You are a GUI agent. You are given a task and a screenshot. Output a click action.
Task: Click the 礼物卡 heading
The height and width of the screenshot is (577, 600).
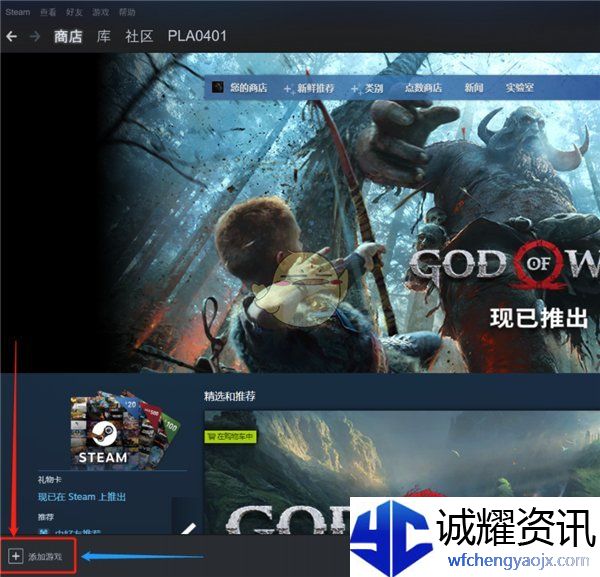(50, 480)
